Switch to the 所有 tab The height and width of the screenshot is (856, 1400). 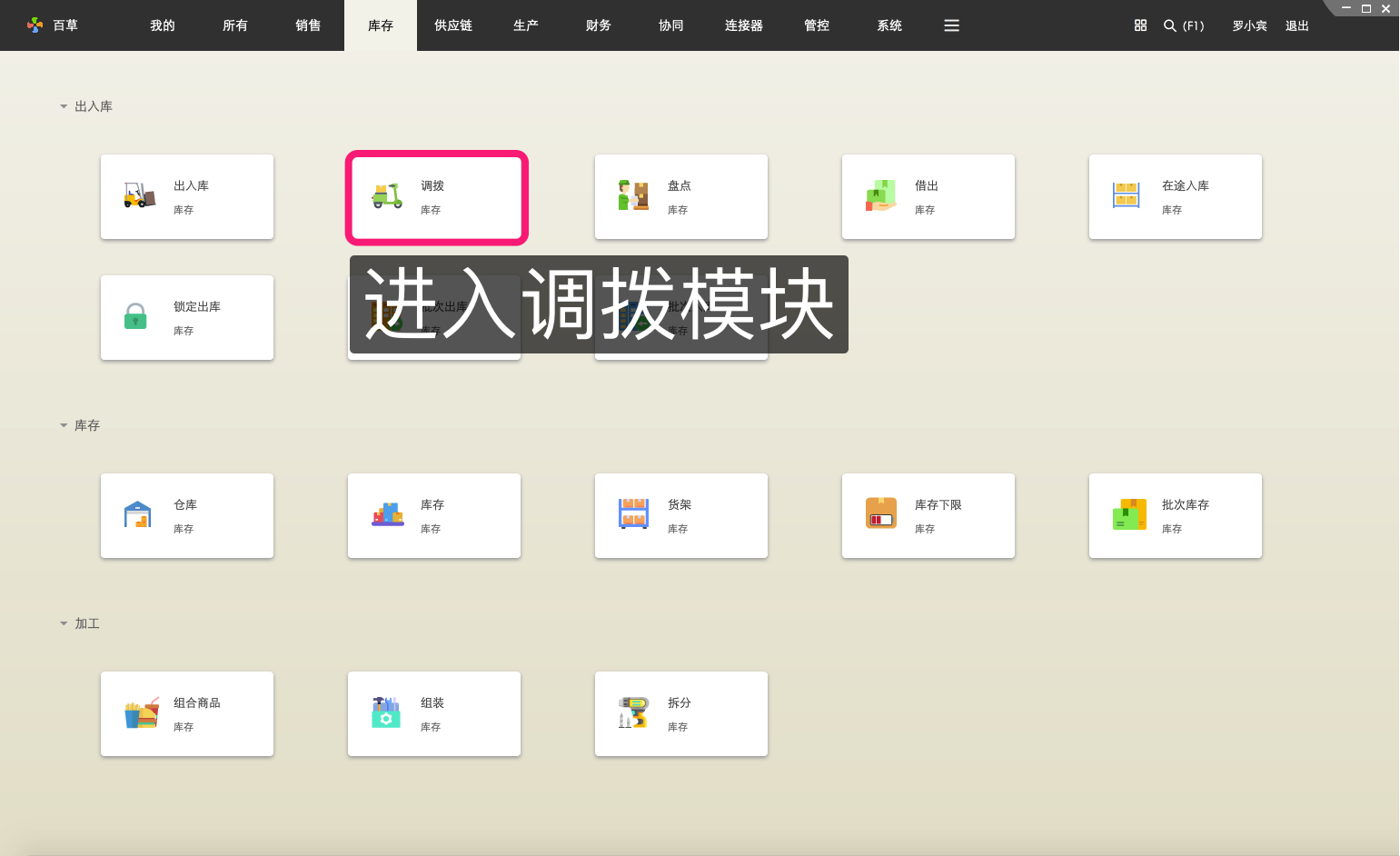coord(235,25)
